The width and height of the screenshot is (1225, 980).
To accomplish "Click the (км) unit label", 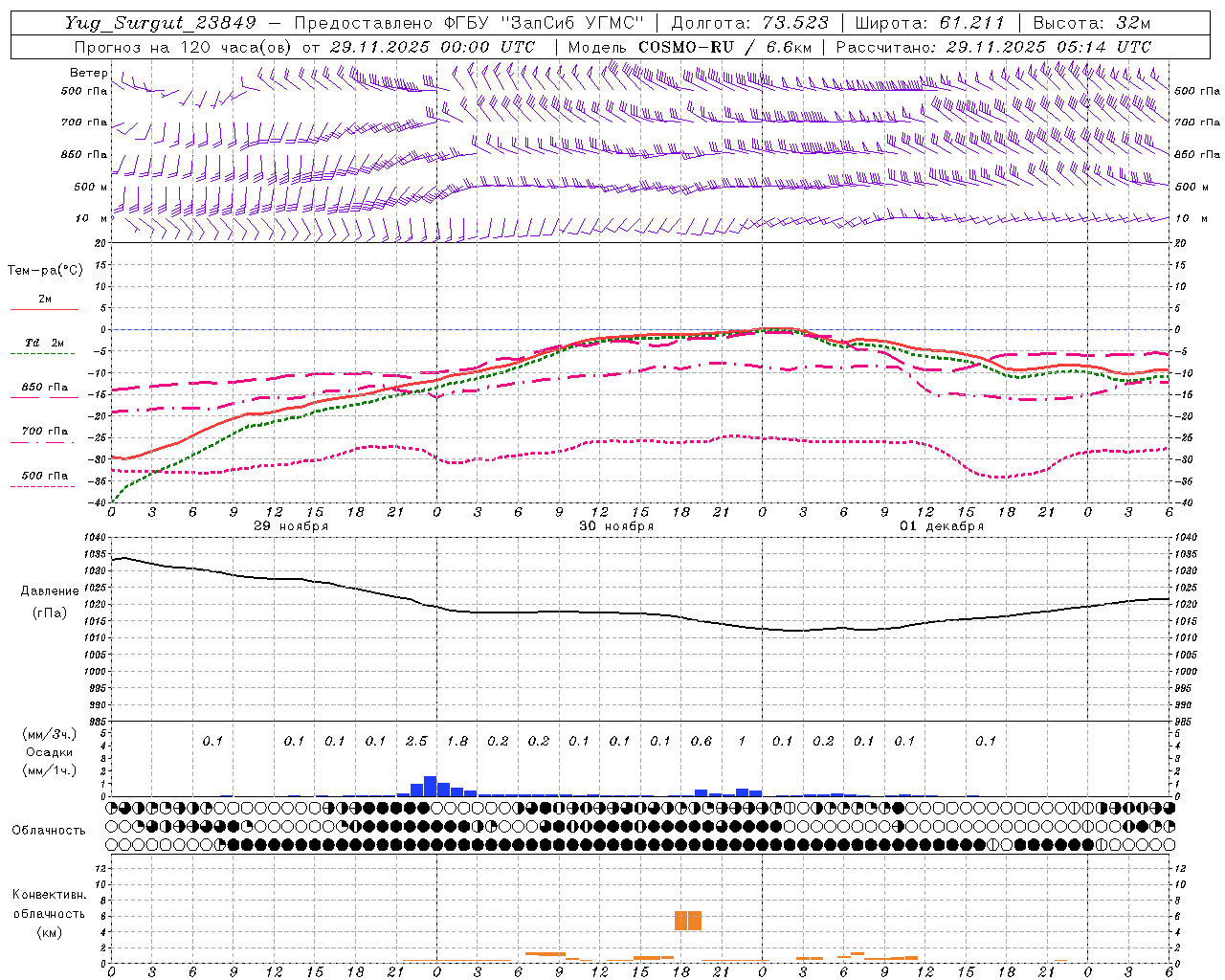I will click(x=49, y=932).
